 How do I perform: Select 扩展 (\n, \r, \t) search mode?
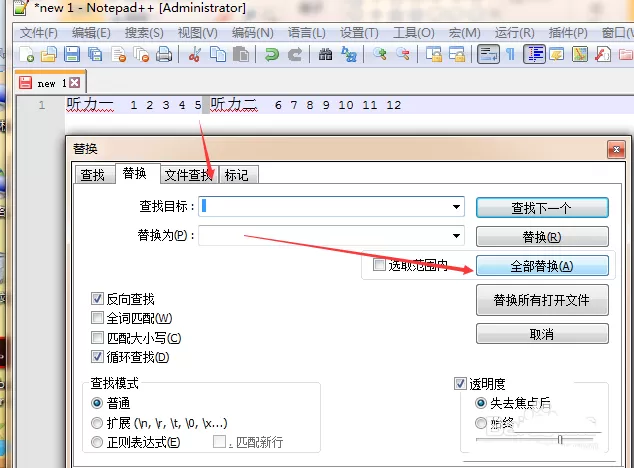[x=97, y=423]
